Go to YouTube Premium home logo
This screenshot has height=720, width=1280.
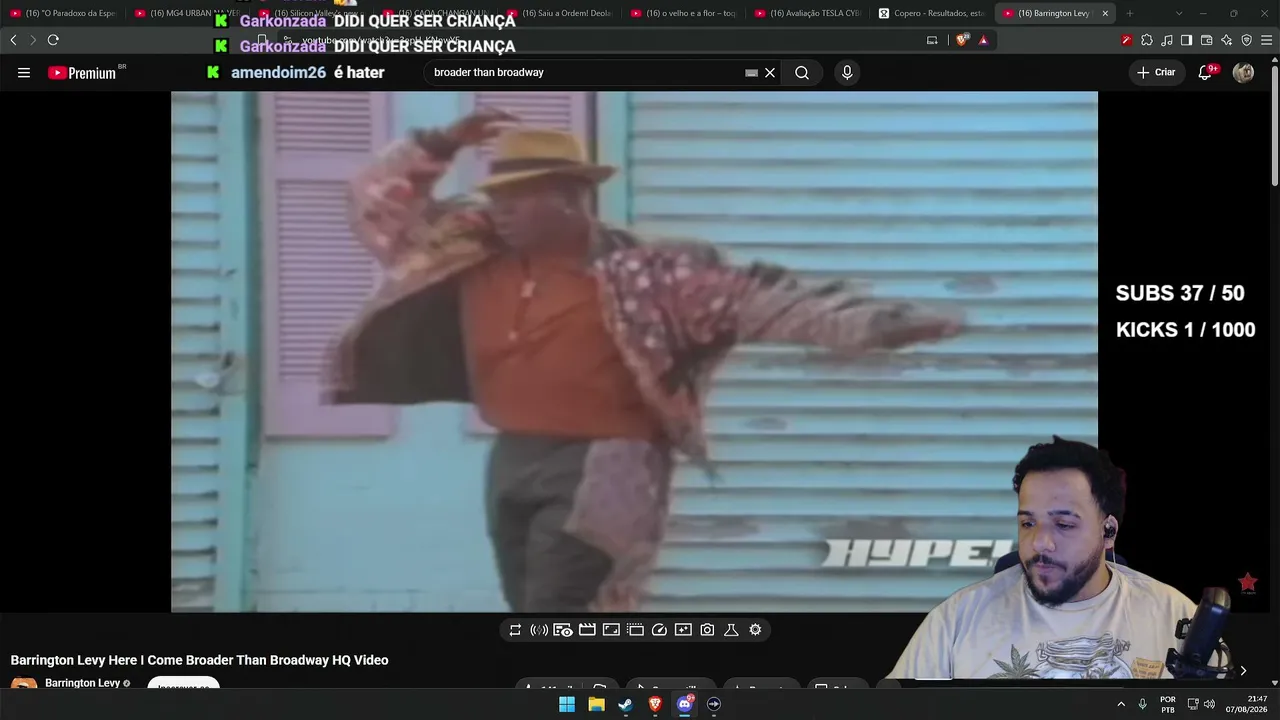(x=84, y=73)
